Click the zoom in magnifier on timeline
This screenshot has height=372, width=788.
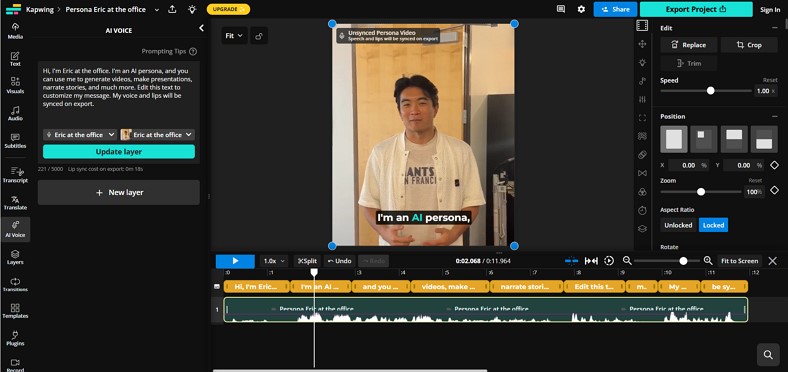pyautogui.click(x=708, y=260)
